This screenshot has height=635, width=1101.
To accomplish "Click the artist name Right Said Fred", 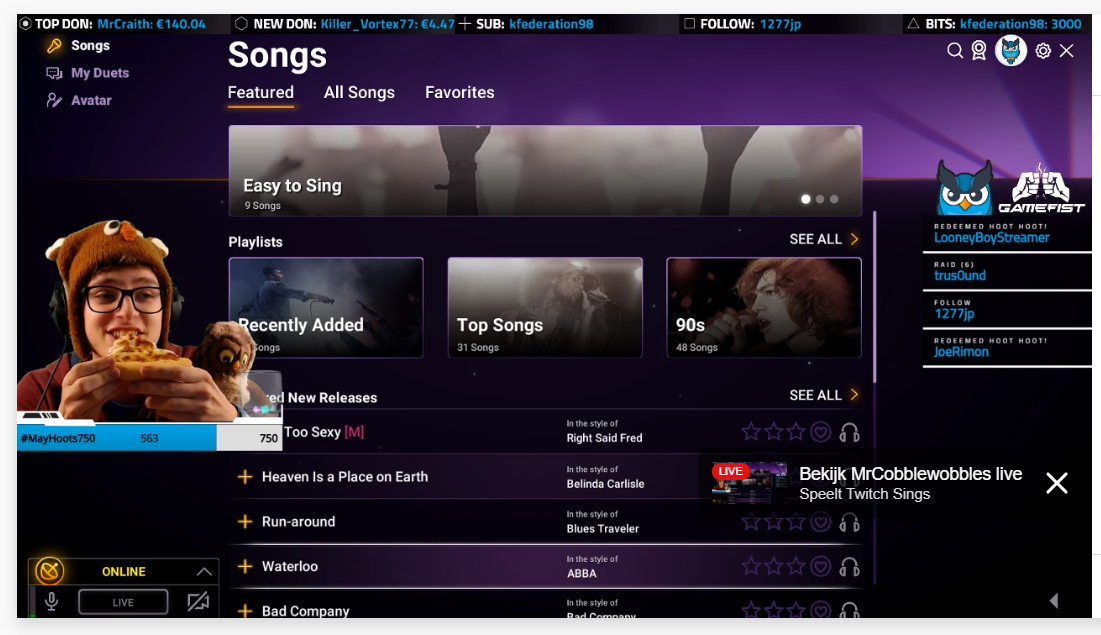I will click(x=605, y=438).
